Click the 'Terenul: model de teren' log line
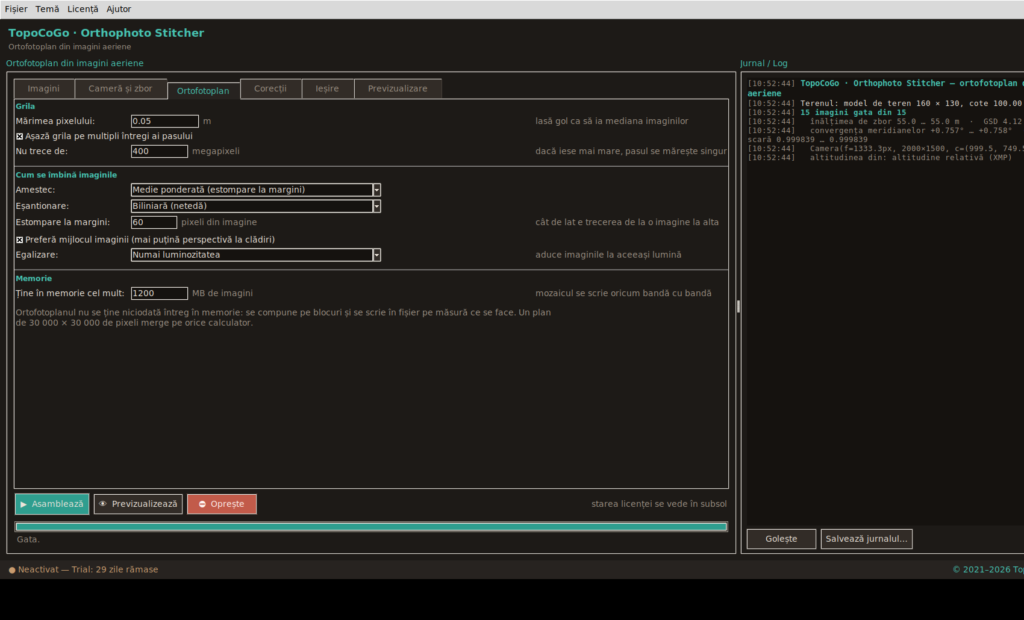Image resolution: width=1024 pixels, height=620 pixels. (910, 103)
